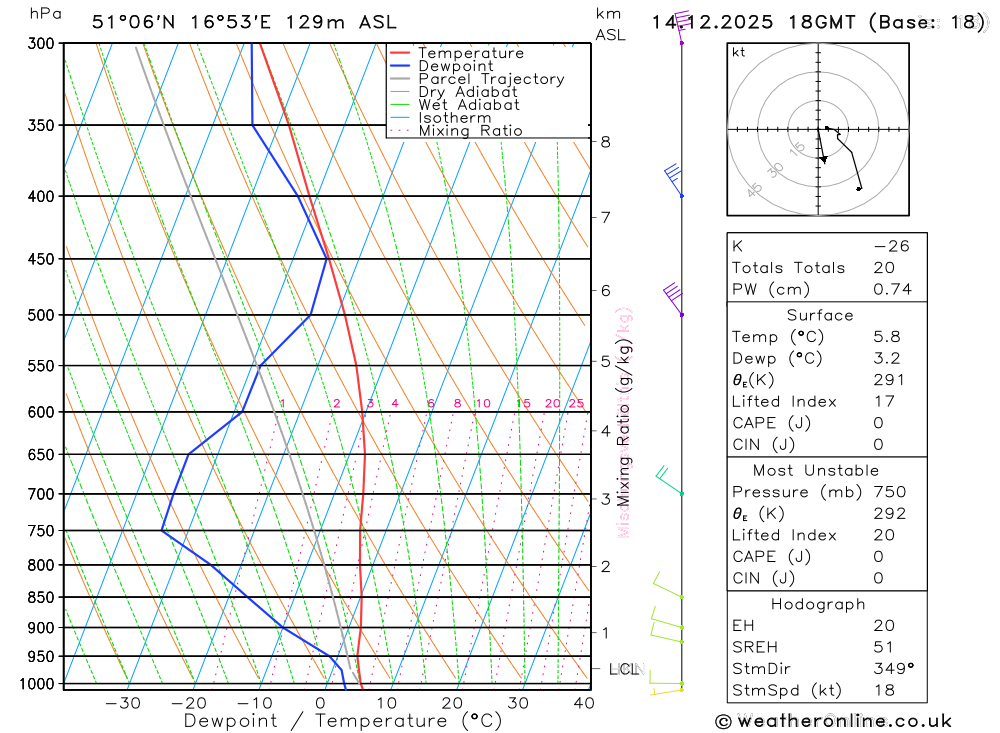Click the blue Dewpoint legend line
Image resolution: width=1000 pixels, height=733 pixels.
tap(400, 66)
